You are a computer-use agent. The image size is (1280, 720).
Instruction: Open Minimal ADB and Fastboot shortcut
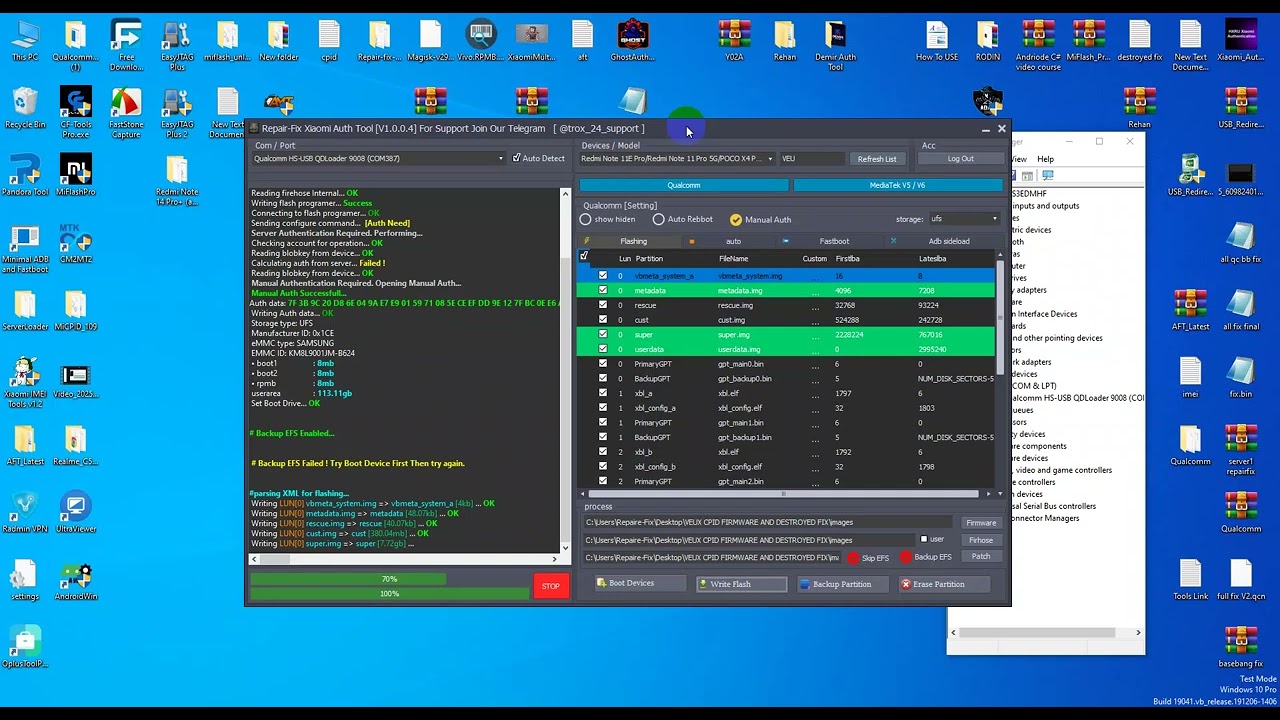point(25,249)
